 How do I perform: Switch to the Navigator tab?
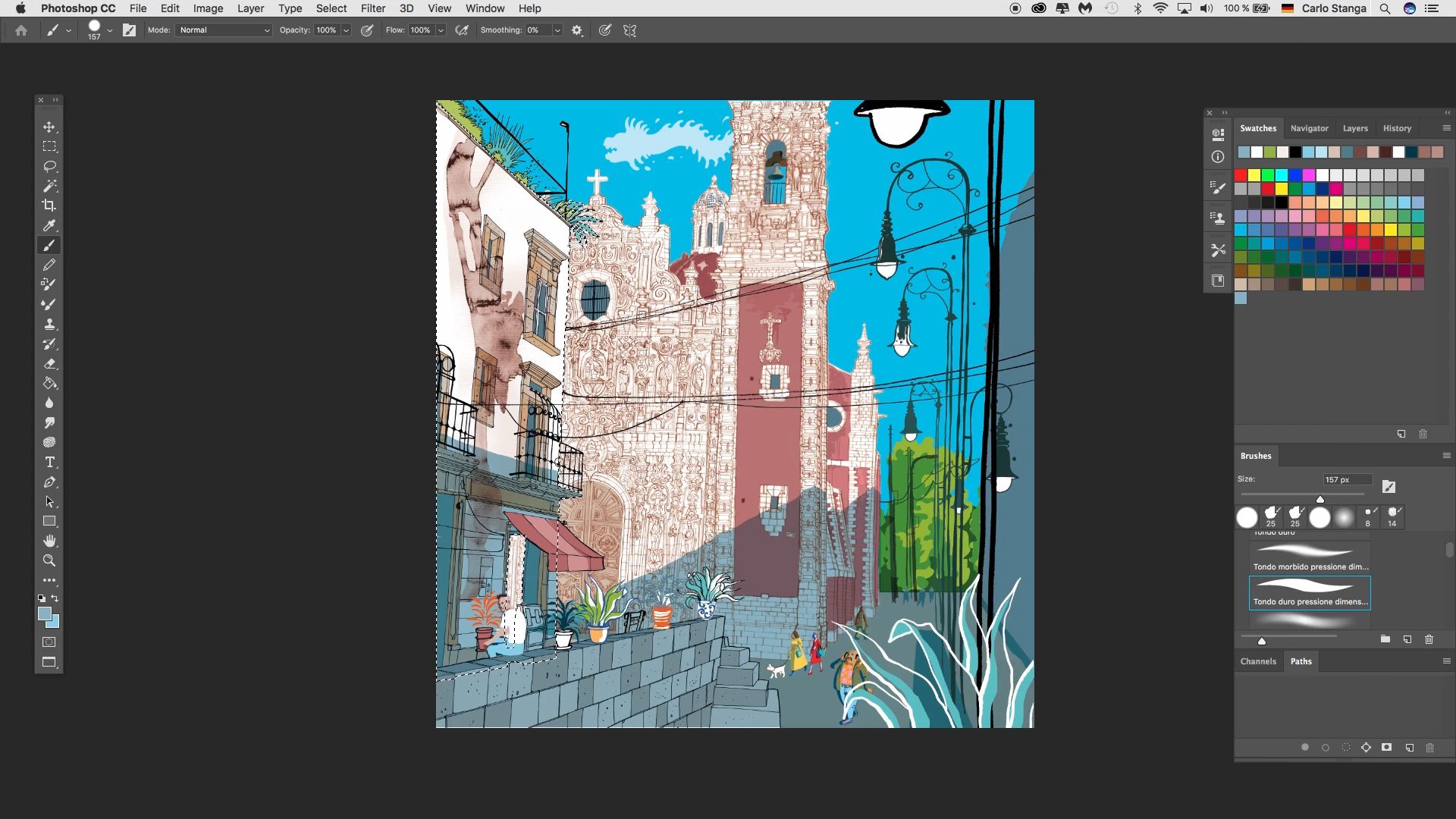pyautogui.click(x=1309, y=128)
